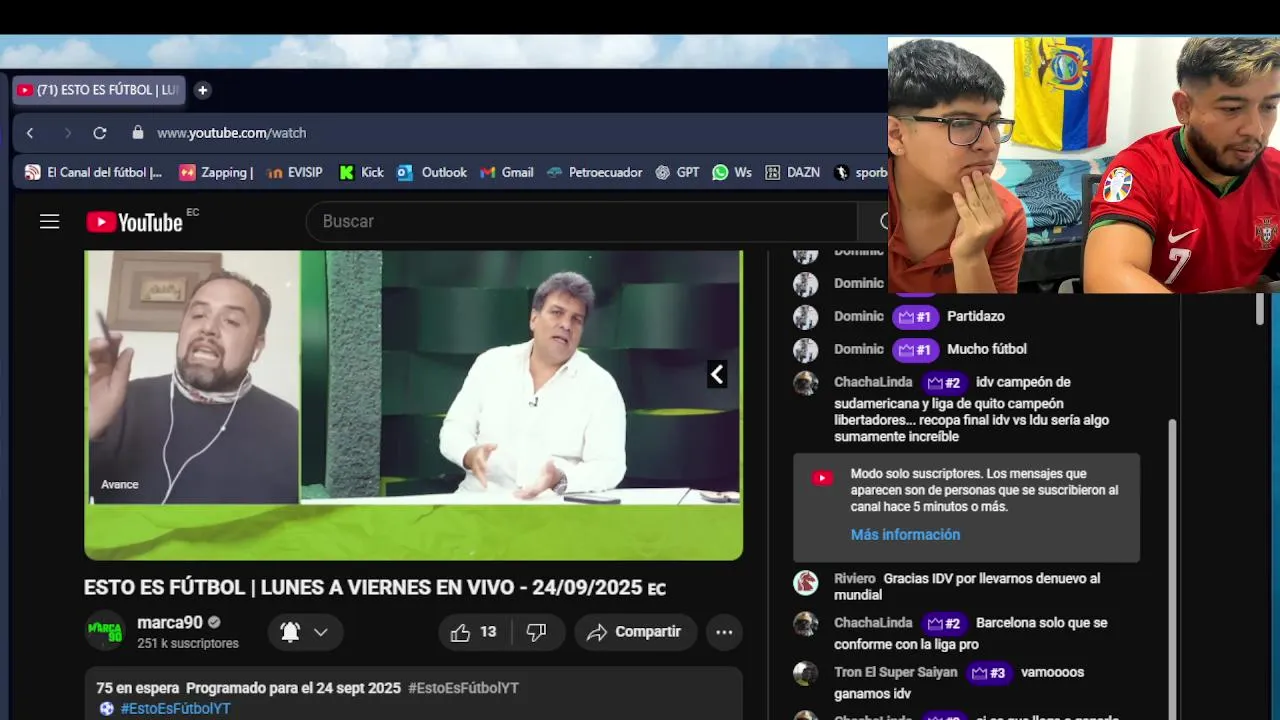Reload the YouTube page
Viewport: 1280px width, 720px height.
click(99, 133)
